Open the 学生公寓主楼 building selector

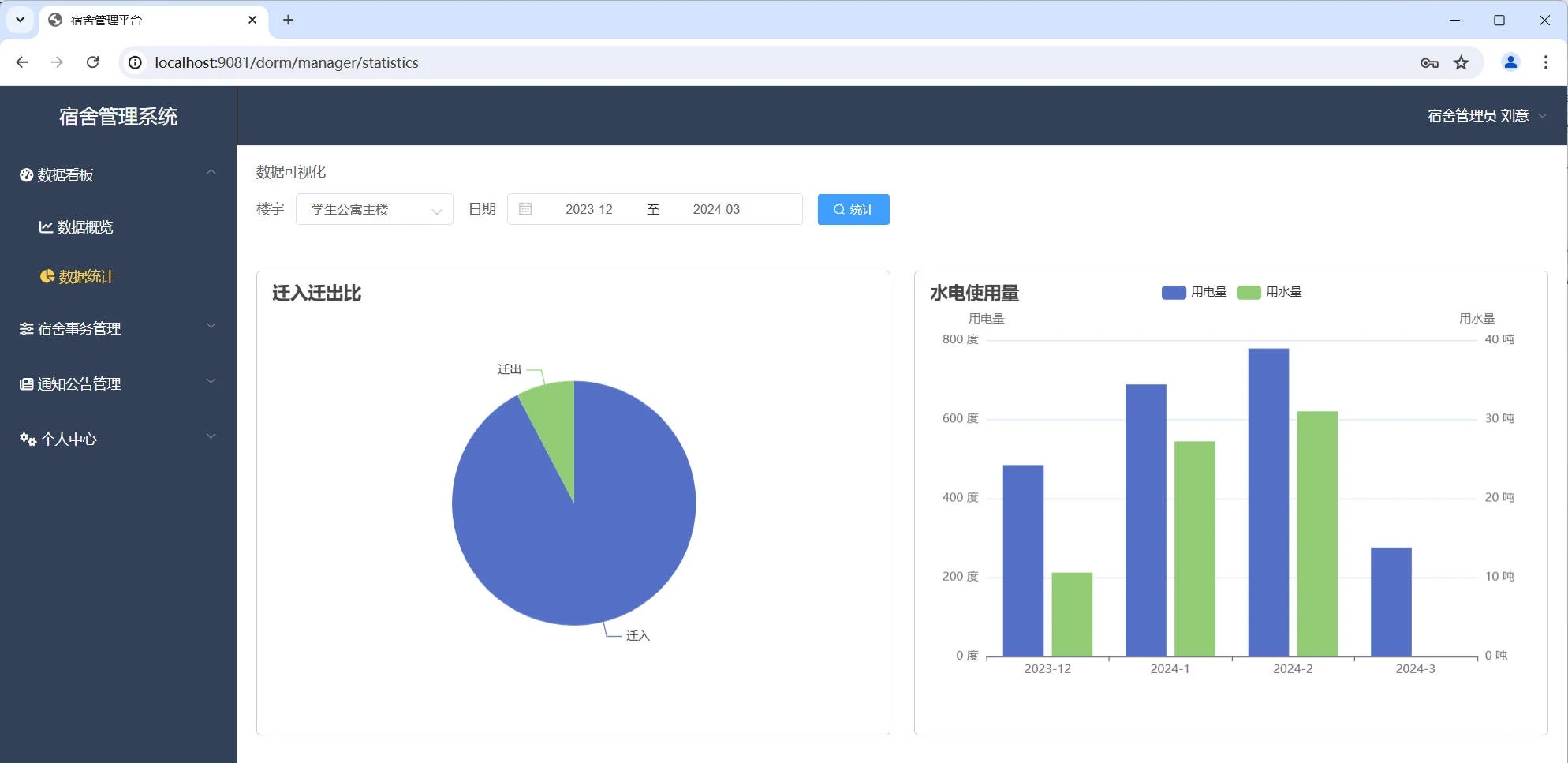pos(374,209)
